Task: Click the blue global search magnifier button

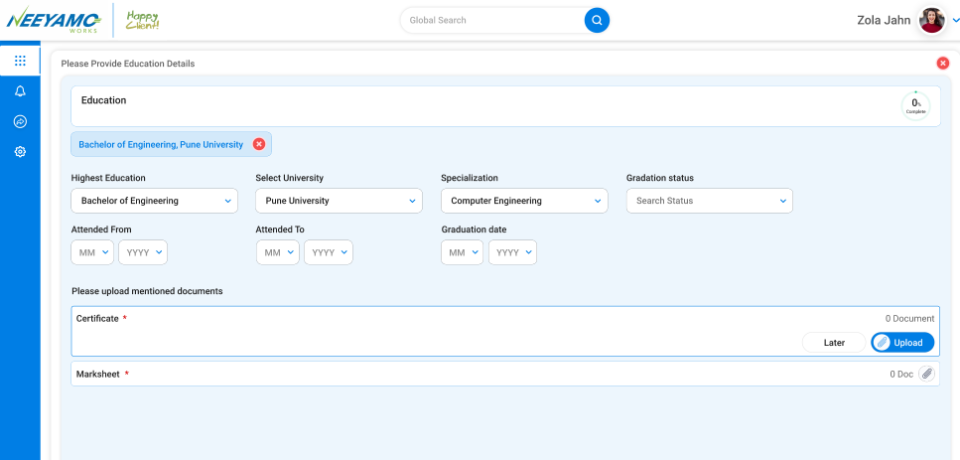Action: [x=597, y=20]
